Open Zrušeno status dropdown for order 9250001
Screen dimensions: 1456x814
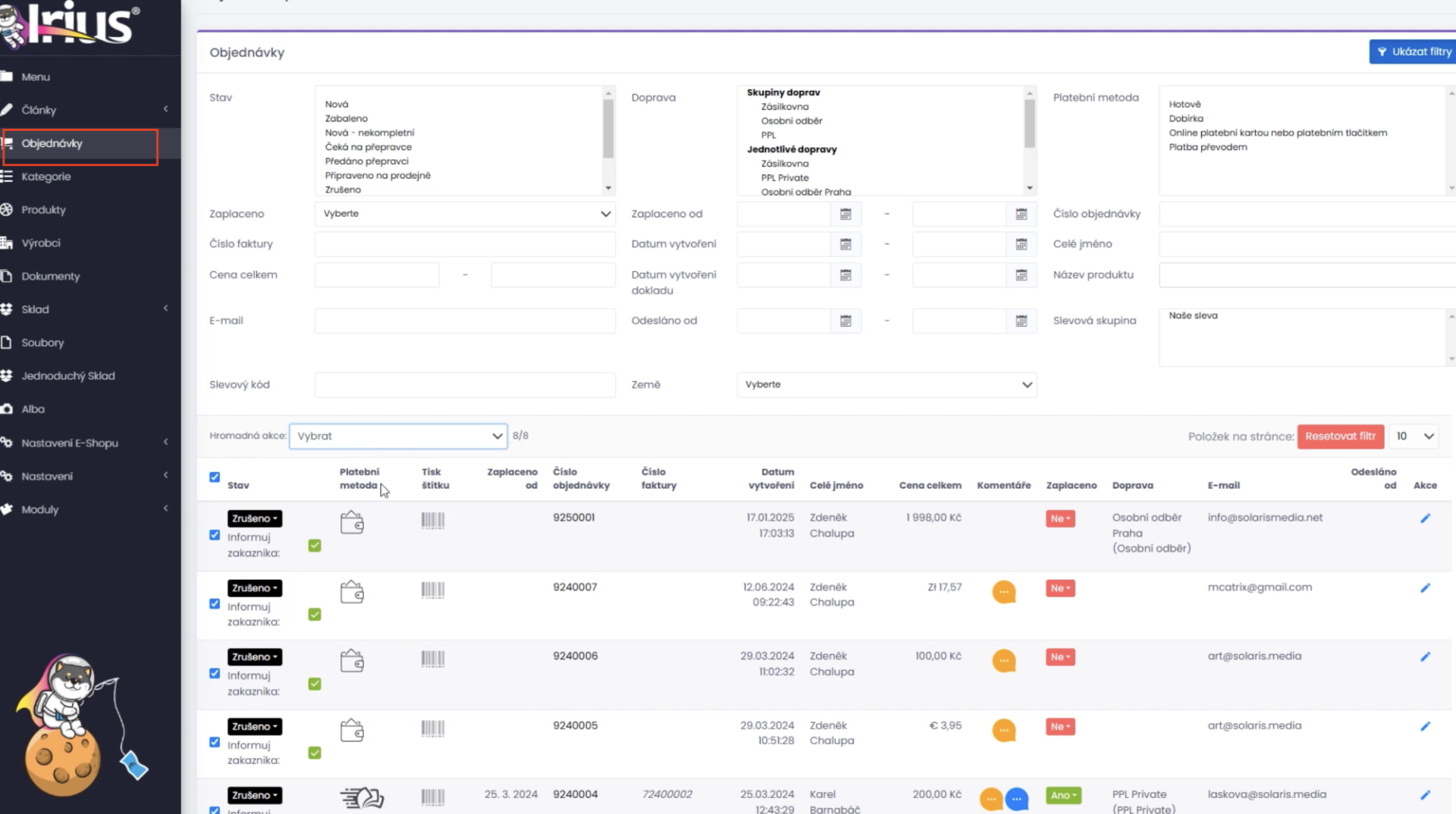[255, 518]
